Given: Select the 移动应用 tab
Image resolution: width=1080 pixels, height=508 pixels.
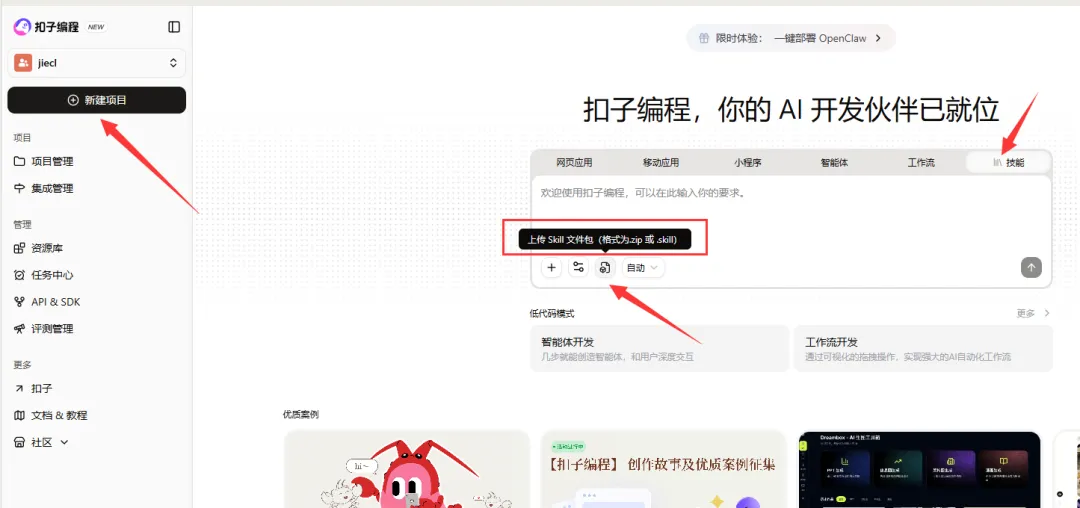Looking at the screenshot, I should tap(661, 162).
